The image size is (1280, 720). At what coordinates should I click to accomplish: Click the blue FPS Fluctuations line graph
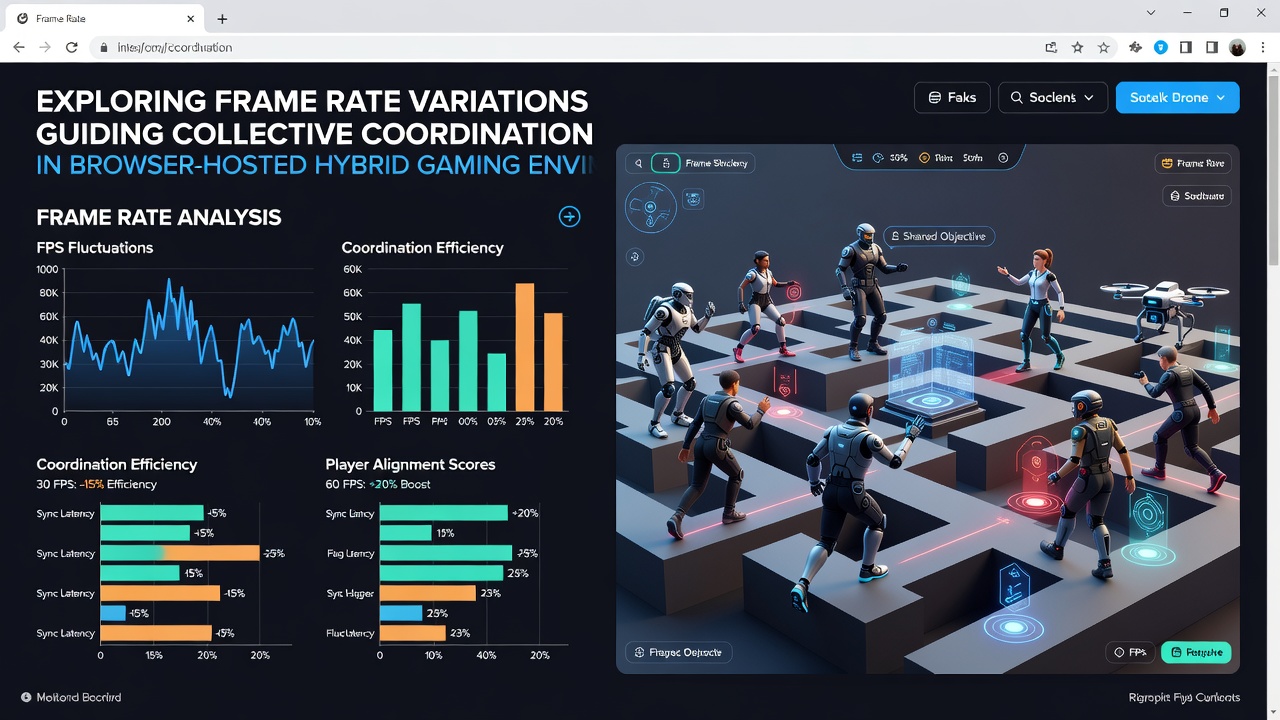189,340
